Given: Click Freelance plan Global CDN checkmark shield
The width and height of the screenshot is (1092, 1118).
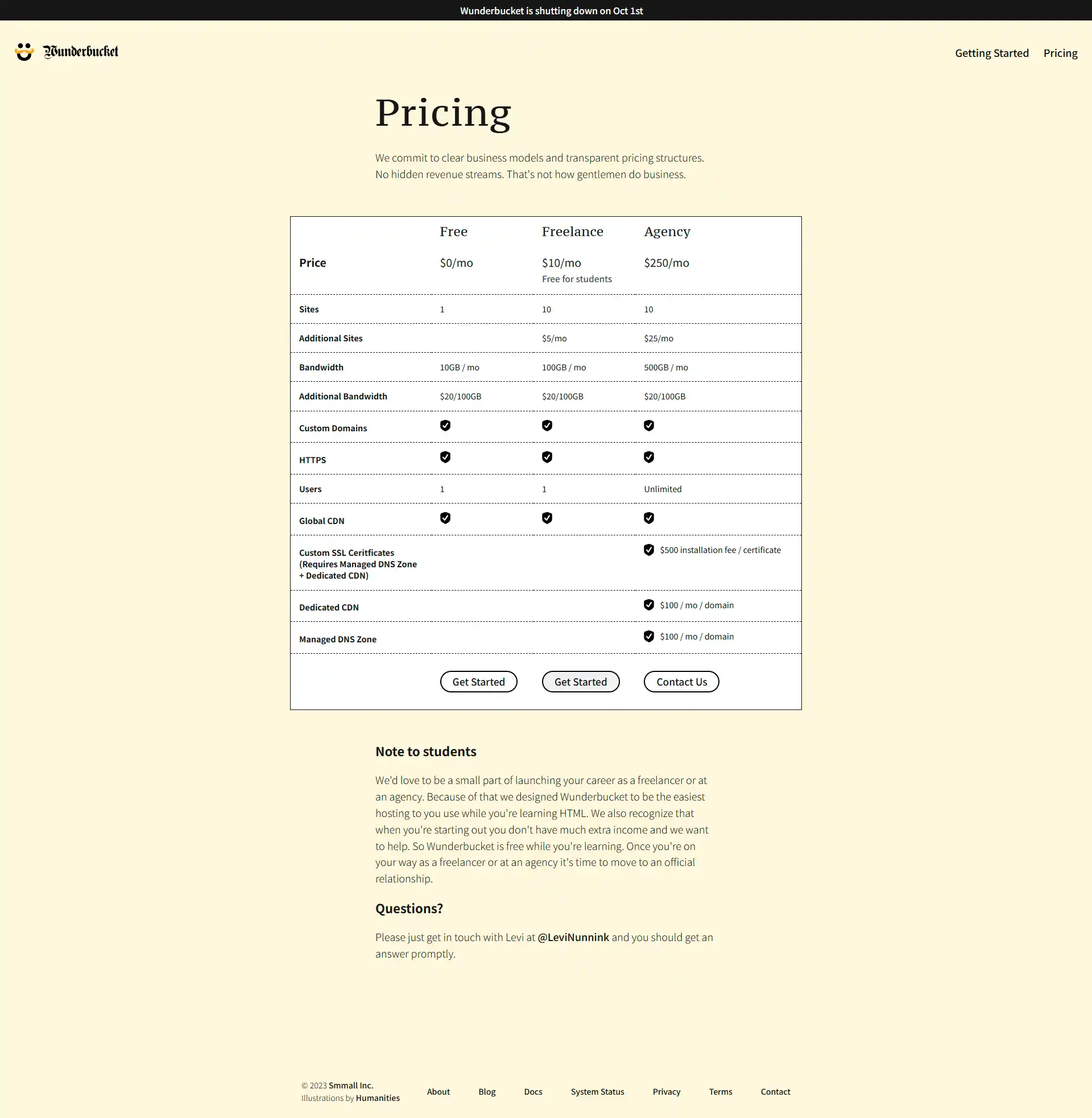Looking at the screenshot, I should [547, 518].
